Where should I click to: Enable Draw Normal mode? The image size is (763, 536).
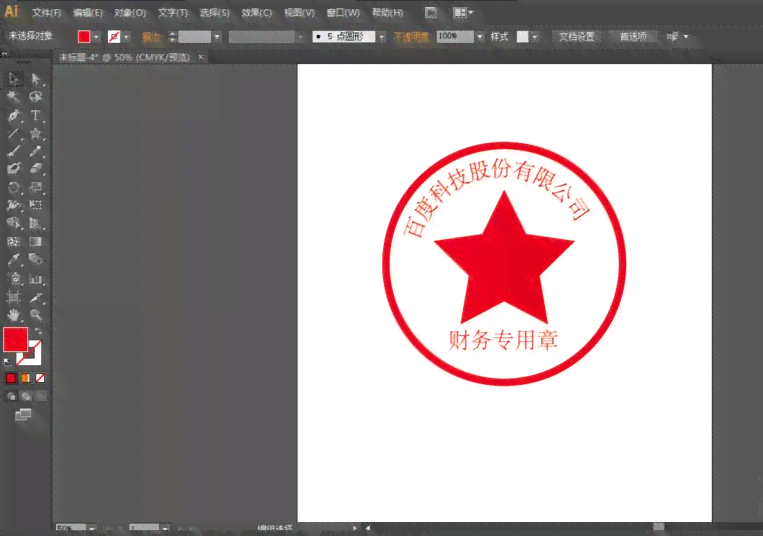[x=11, y=396]
